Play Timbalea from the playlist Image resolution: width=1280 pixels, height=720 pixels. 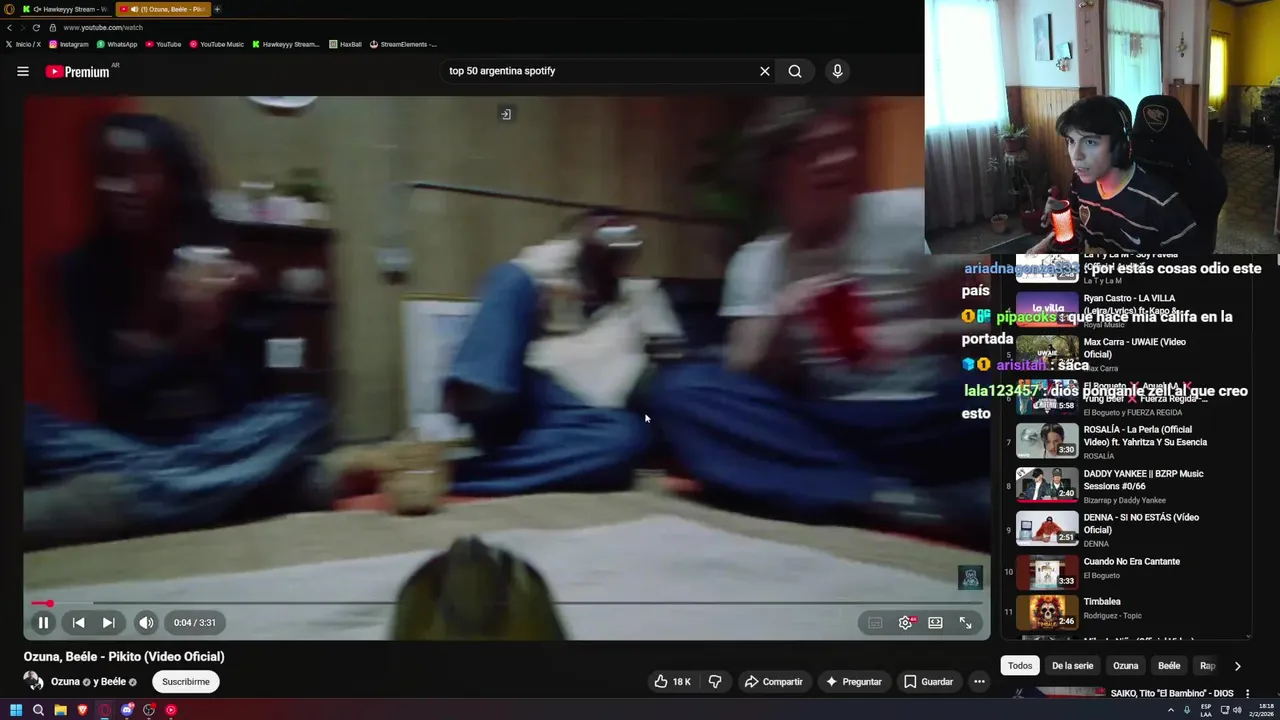[x=1125, y=611]
